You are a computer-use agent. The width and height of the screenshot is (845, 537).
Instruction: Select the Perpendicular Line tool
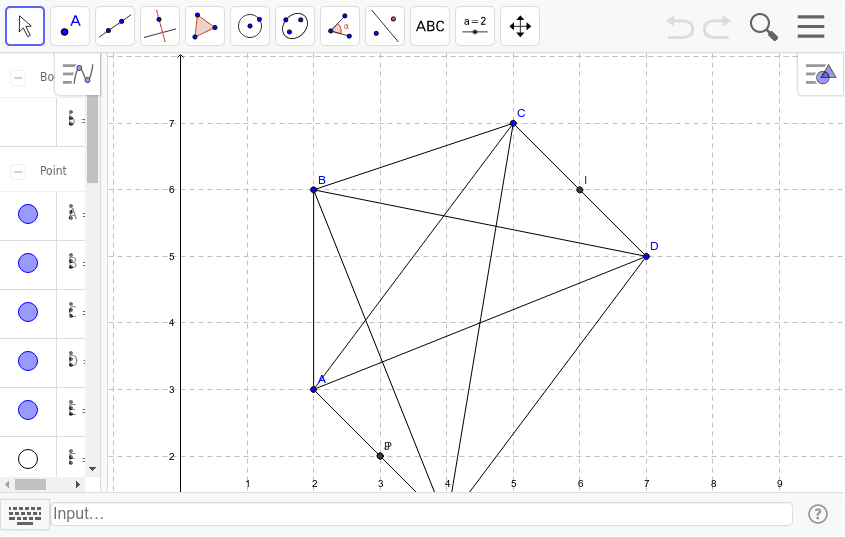(160, 26)
